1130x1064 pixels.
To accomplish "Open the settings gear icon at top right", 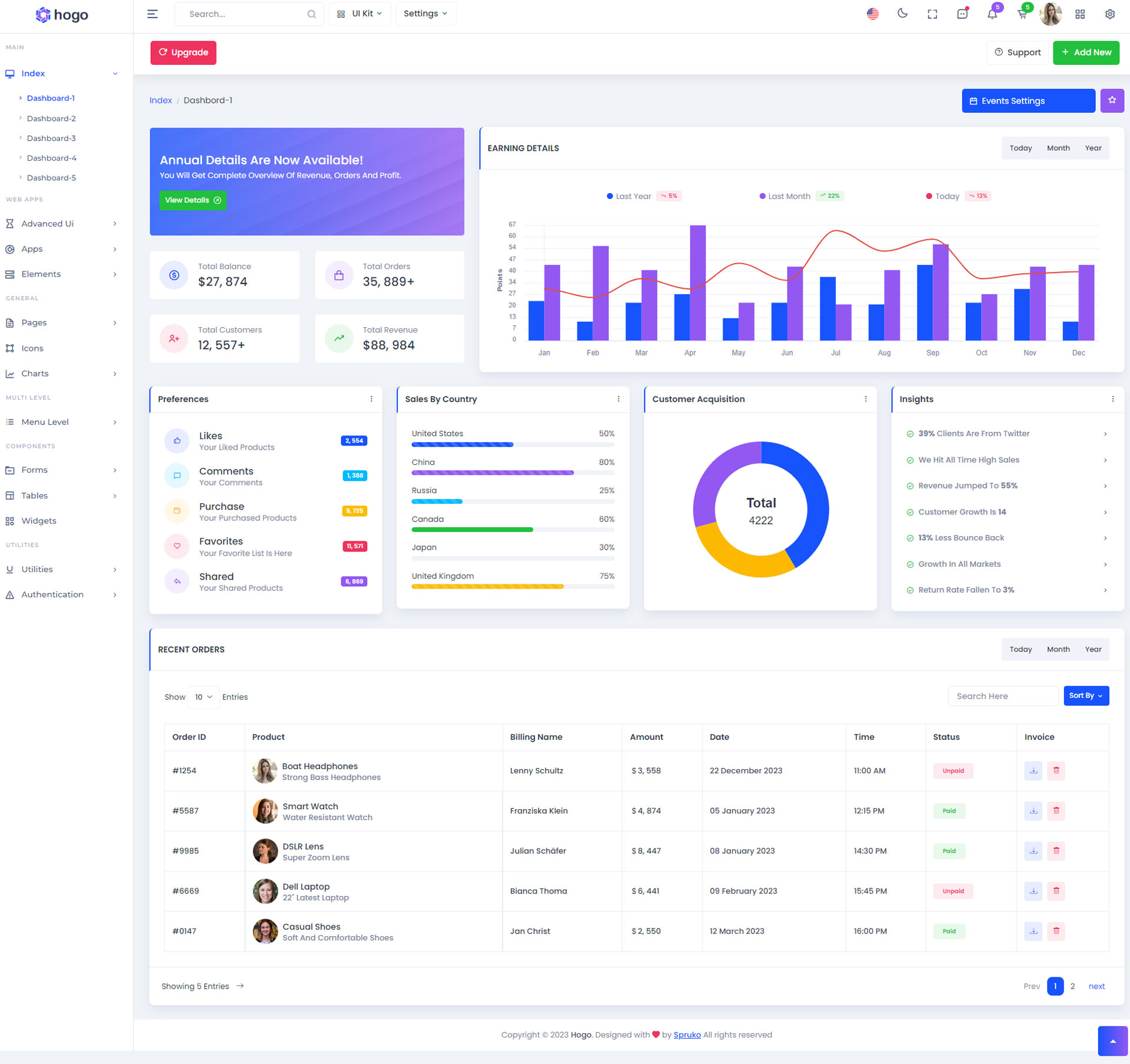I will 1109,14.
